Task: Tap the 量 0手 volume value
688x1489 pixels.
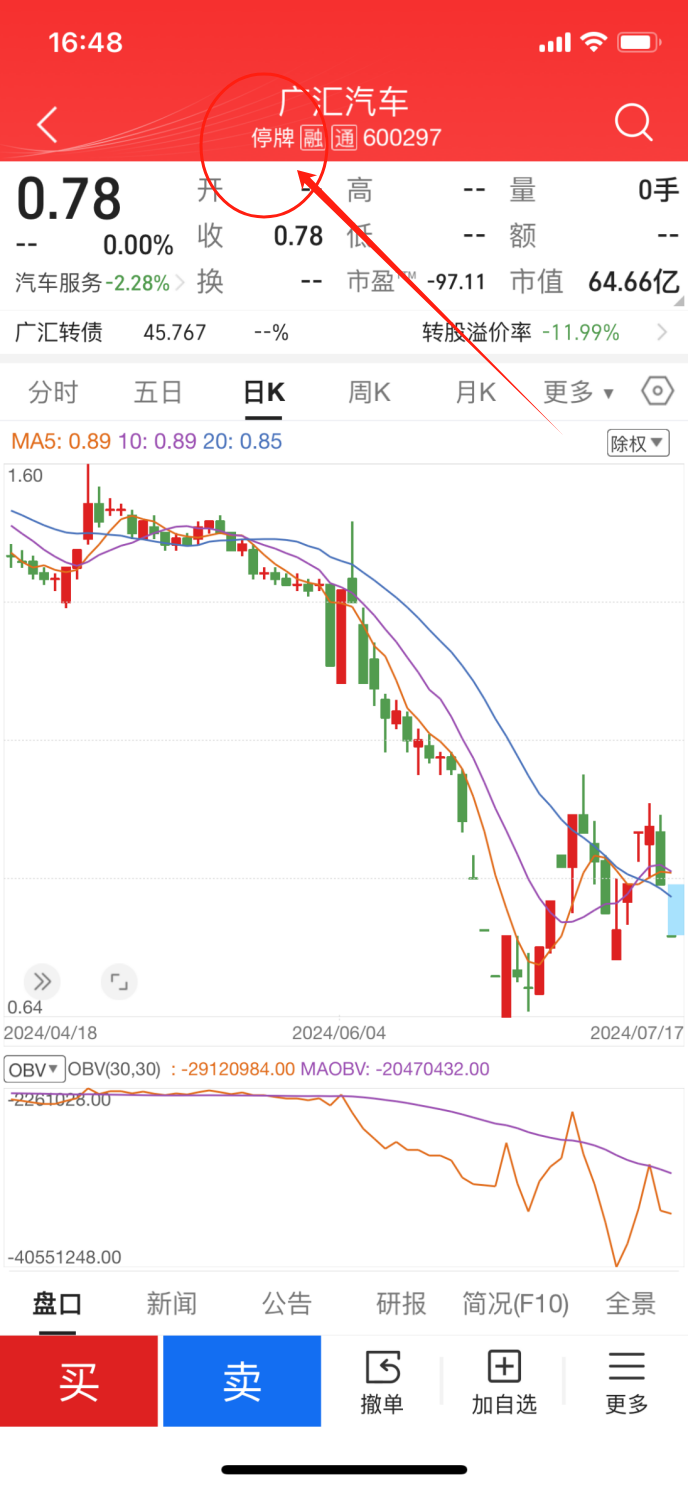Action: [659, 189]
